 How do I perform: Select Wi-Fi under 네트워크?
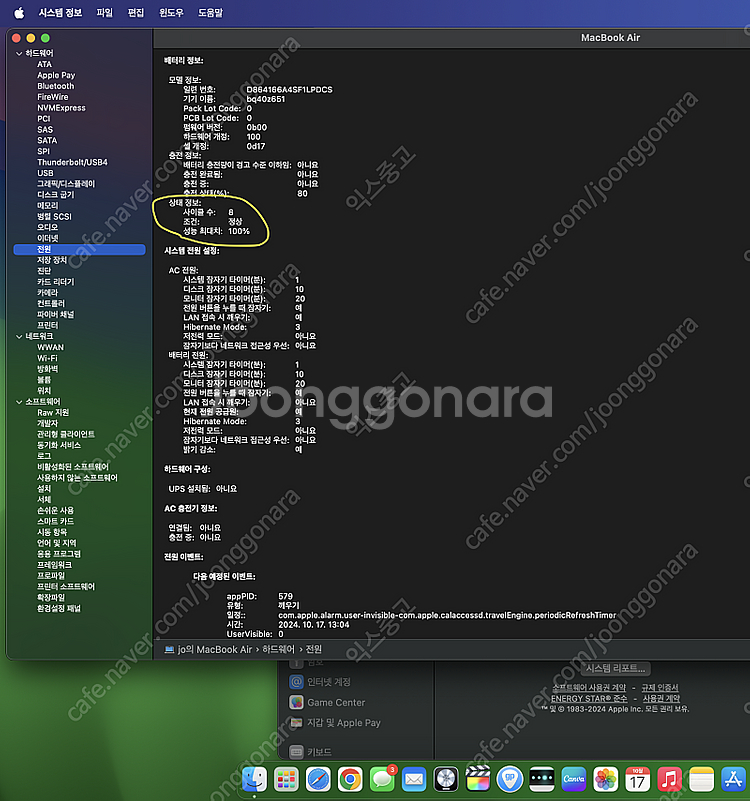[48, 358]
